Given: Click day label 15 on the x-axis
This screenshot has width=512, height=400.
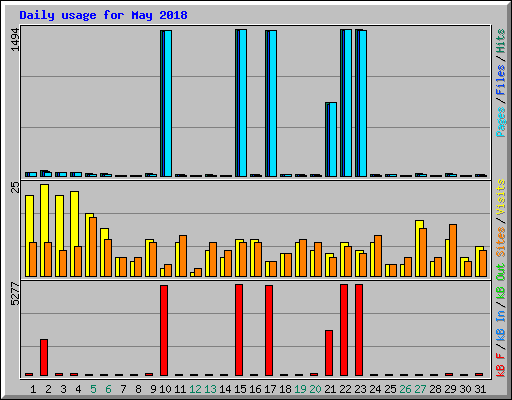Looking at the screenshot, I should pyautogui.click(x=240, y=389).
